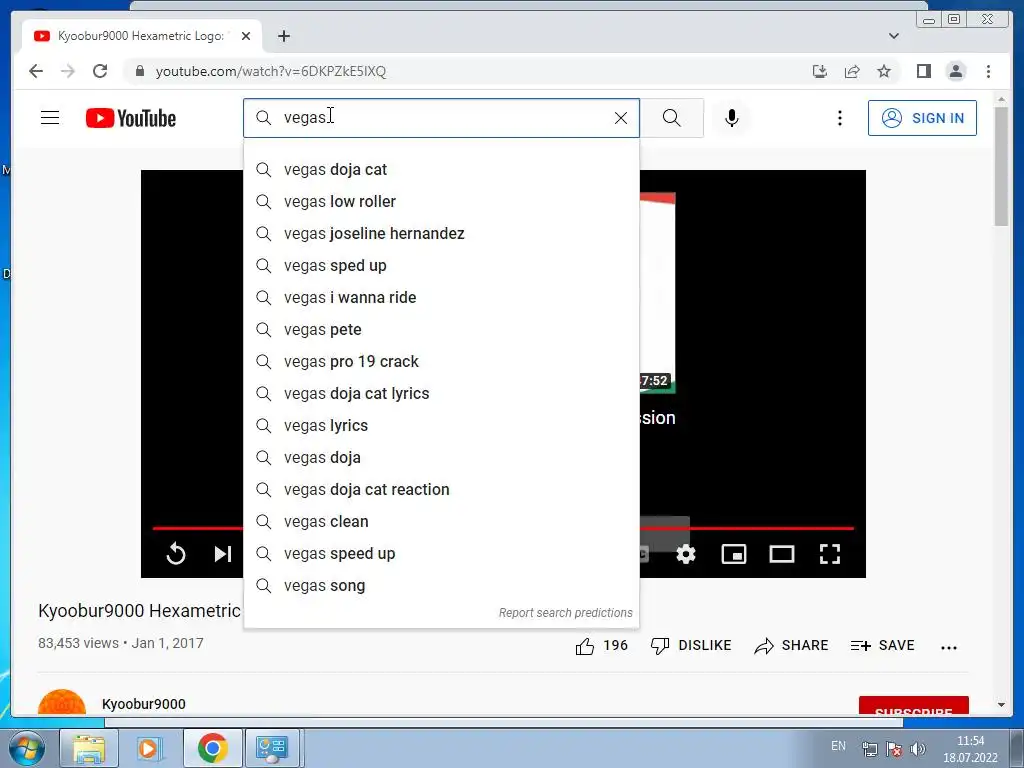Image resolution: width=1024 pixels, height=768 pixels.
Task: Open Windows Media Player from taskbar
Action: [148, 748]
